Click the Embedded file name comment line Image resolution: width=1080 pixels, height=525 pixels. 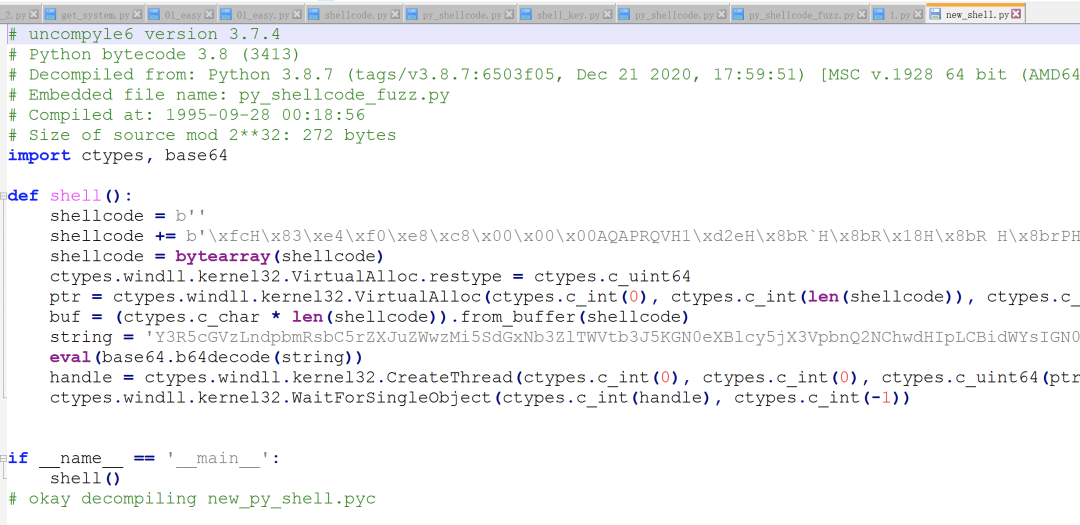point(229,94)
